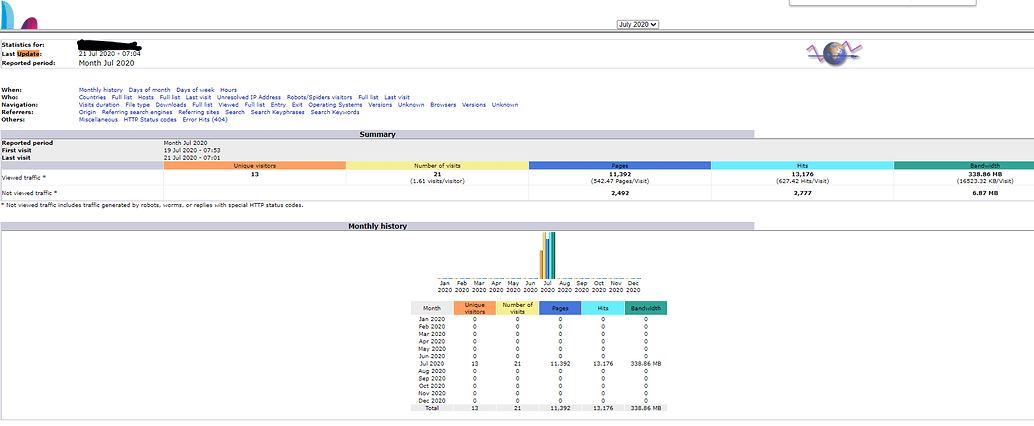Open the Miscellaneous link
Image resolution: width=1034 pixels, height=426 pixels.
98,120
